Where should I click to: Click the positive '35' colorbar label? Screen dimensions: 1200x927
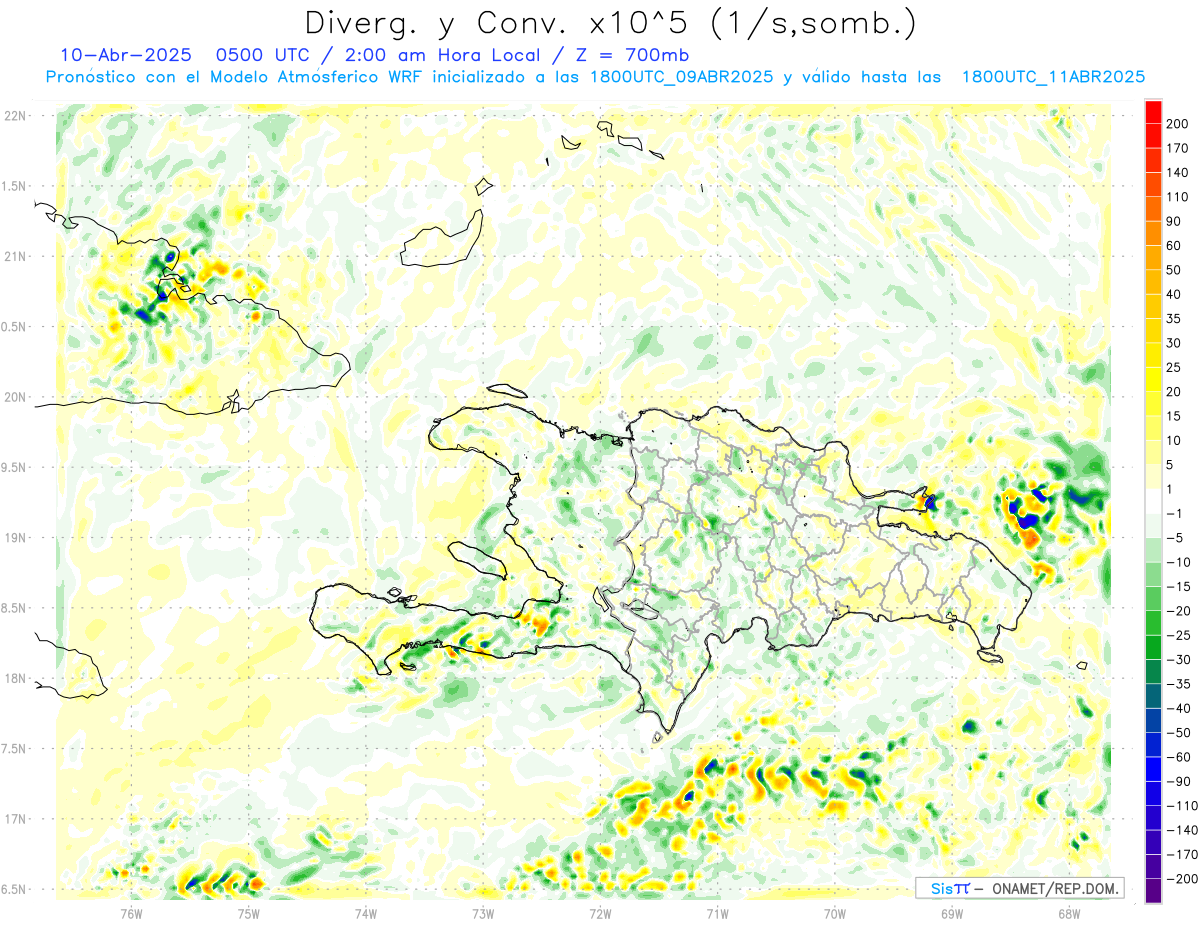click(1174, 319)
